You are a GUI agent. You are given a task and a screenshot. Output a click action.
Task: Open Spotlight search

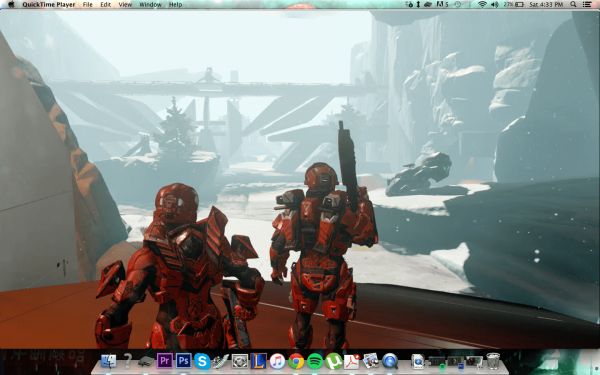click(x=573, y=5)
